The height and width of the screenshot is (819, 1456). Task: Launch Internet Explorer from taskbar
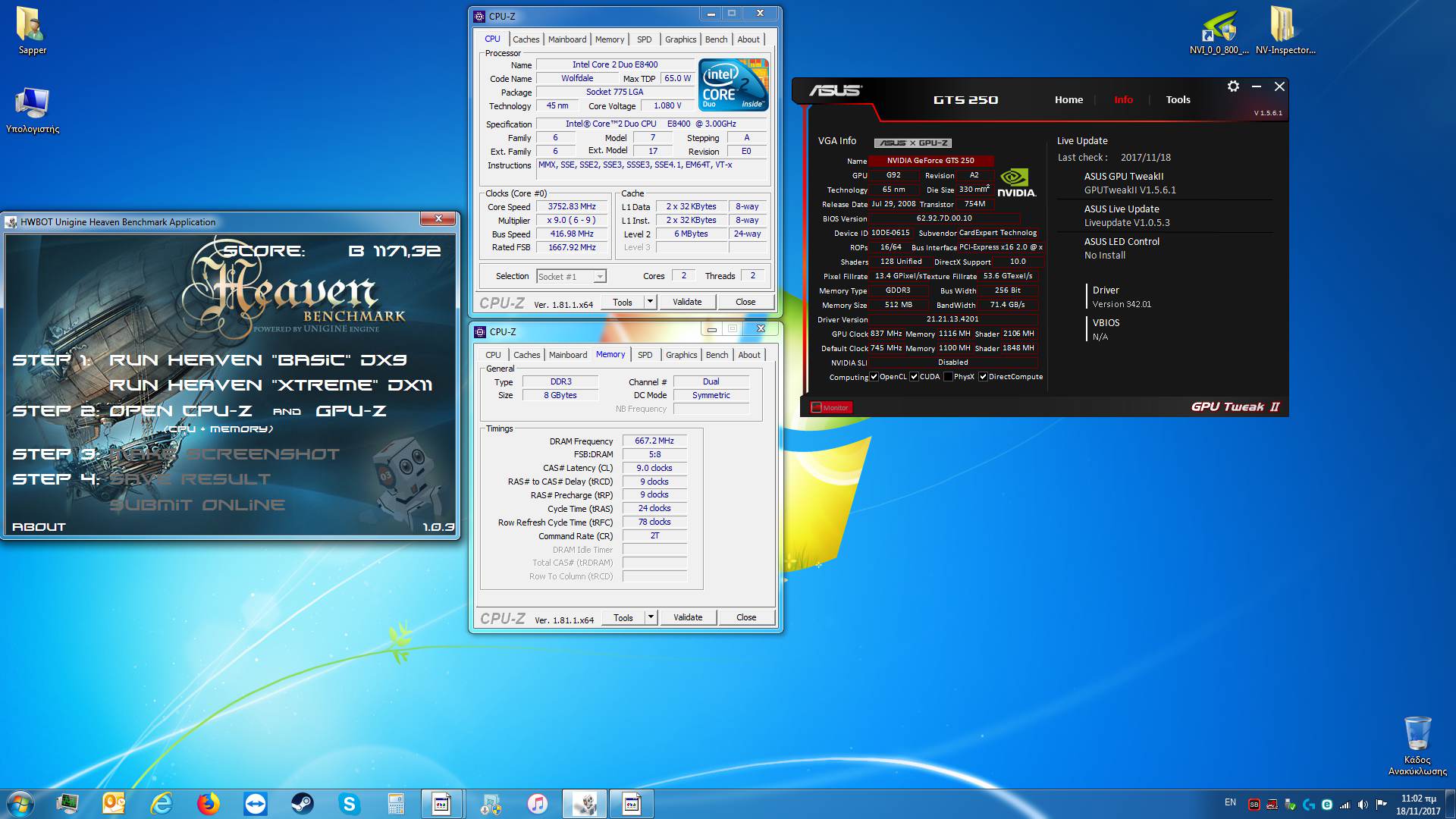161,804
